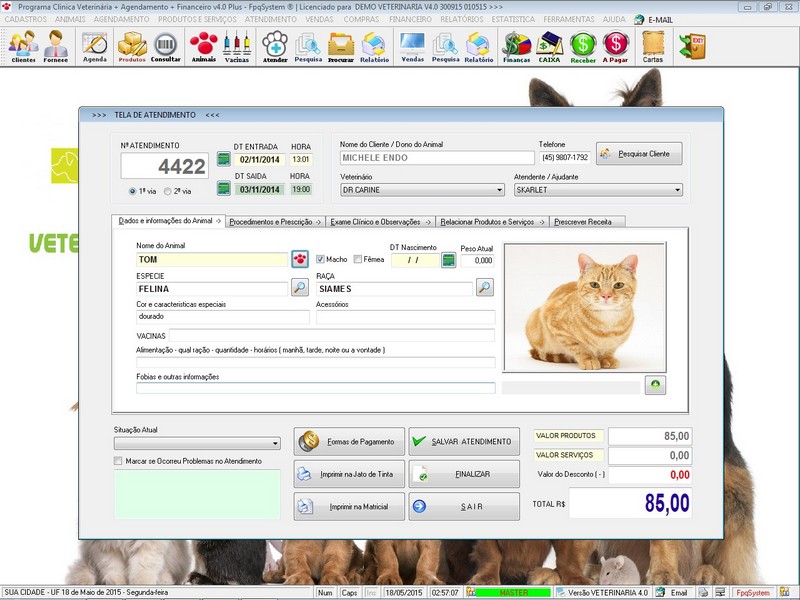The image size is (800, 600).
Task: Open the Produtos toolbar icon
Action: click(x=132, y=46)
